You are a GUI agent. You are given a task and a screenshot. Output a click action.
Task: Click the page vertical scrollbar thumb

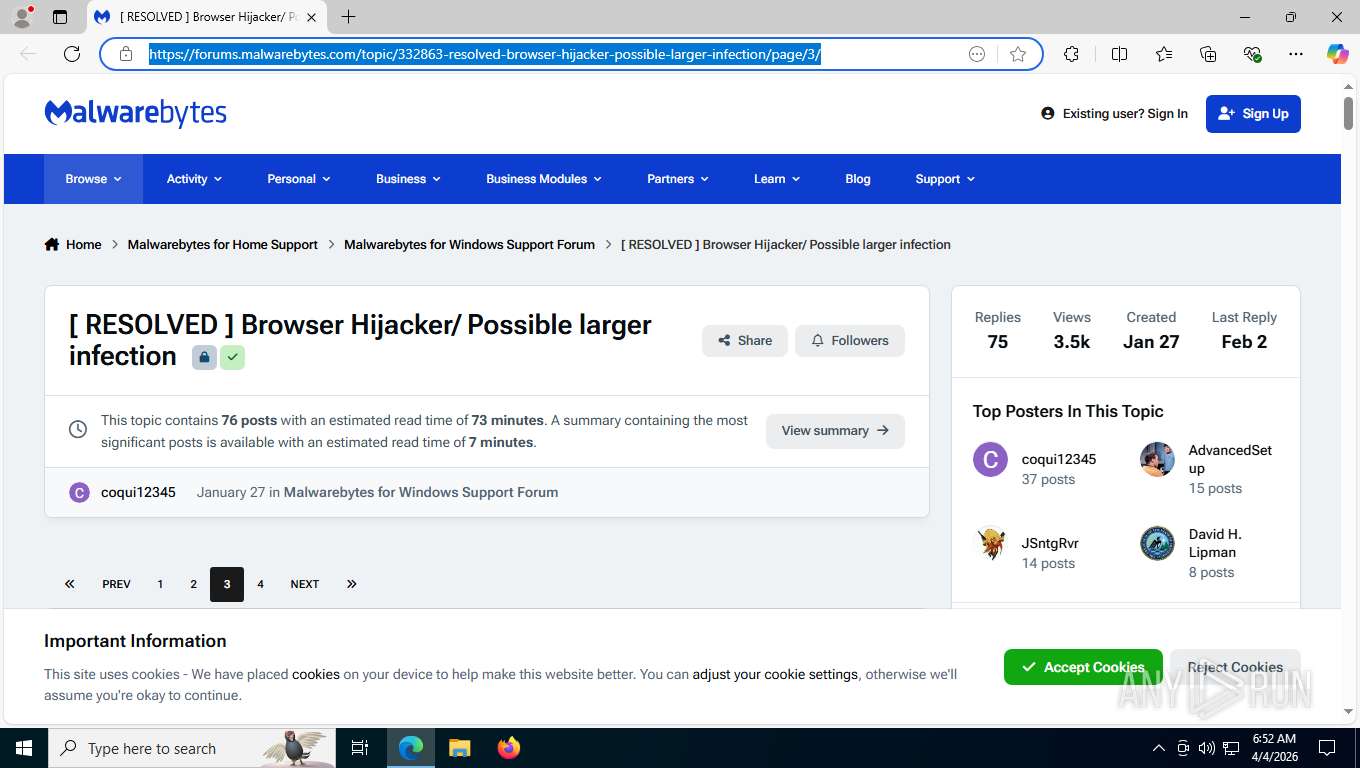click(x=1348, y=113)
